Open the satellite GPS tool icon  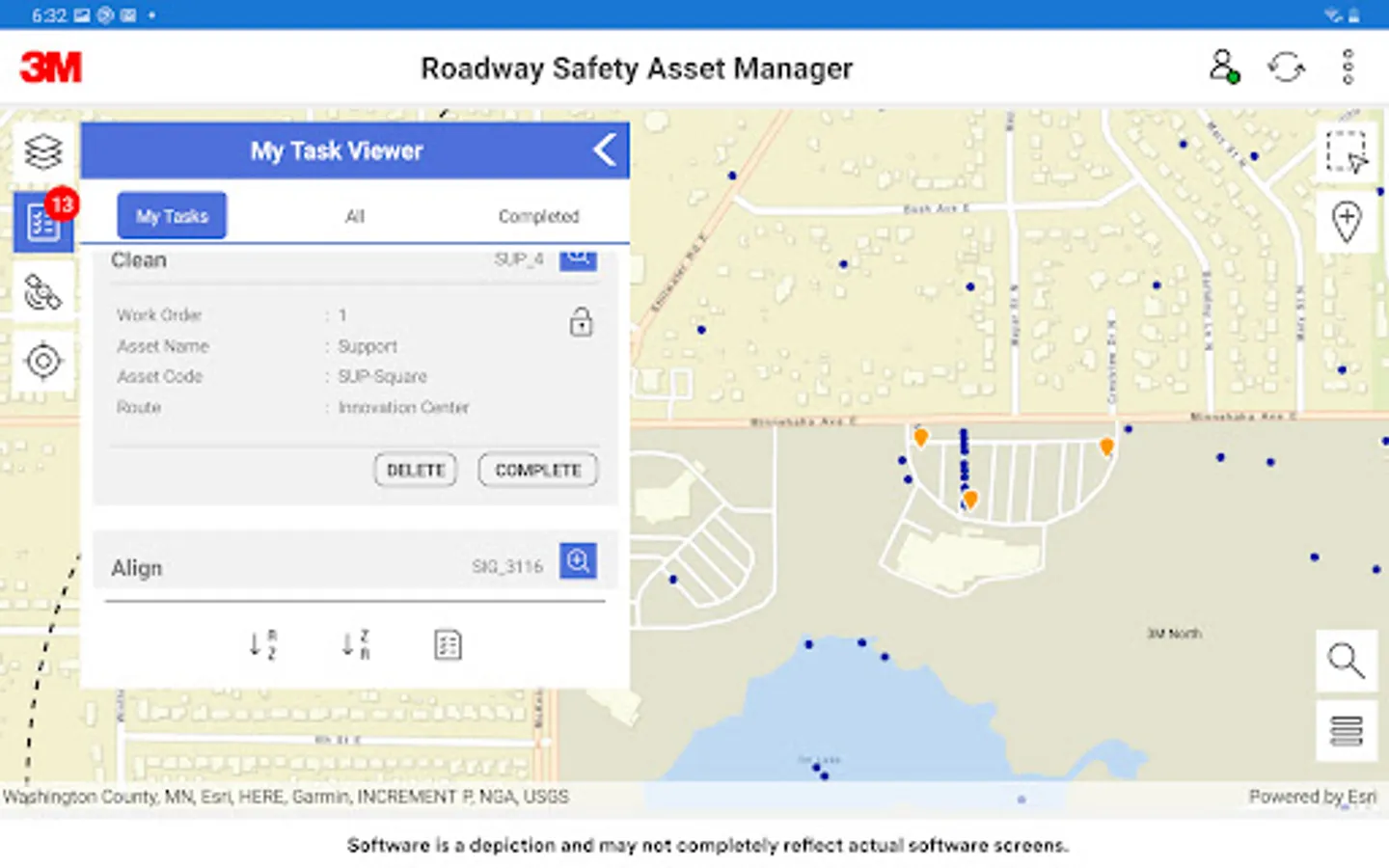pos(43,291)
